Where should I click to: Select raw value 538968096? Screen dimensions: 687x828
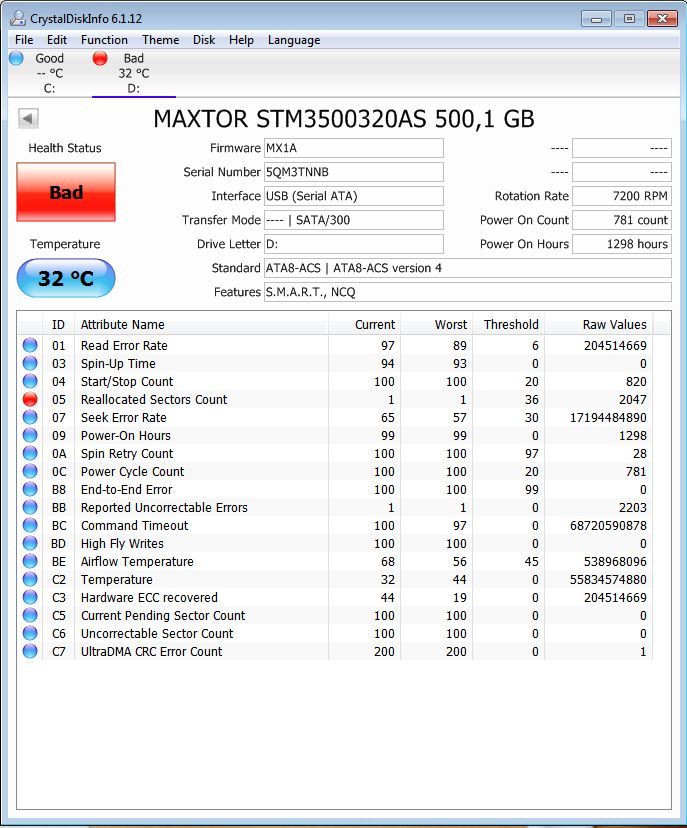[615, 562]
